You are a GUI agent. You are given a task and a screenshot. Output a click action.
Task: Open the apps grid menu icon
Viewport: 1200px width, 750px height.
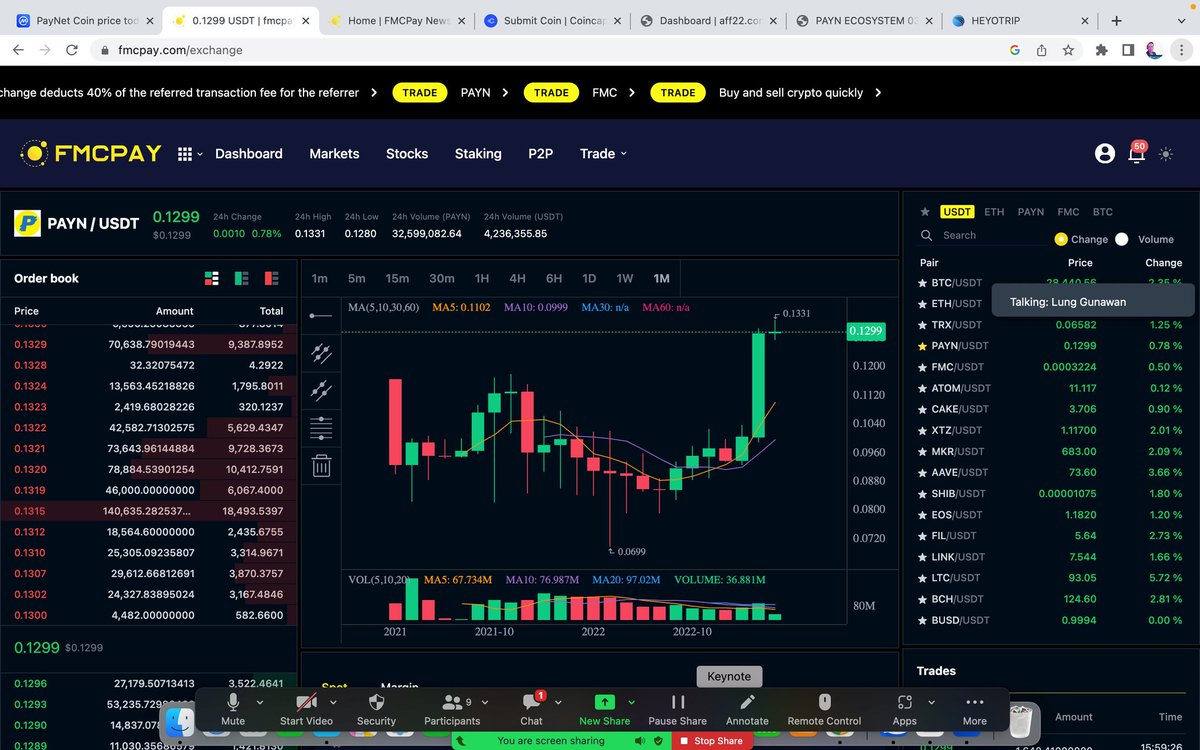185,154
